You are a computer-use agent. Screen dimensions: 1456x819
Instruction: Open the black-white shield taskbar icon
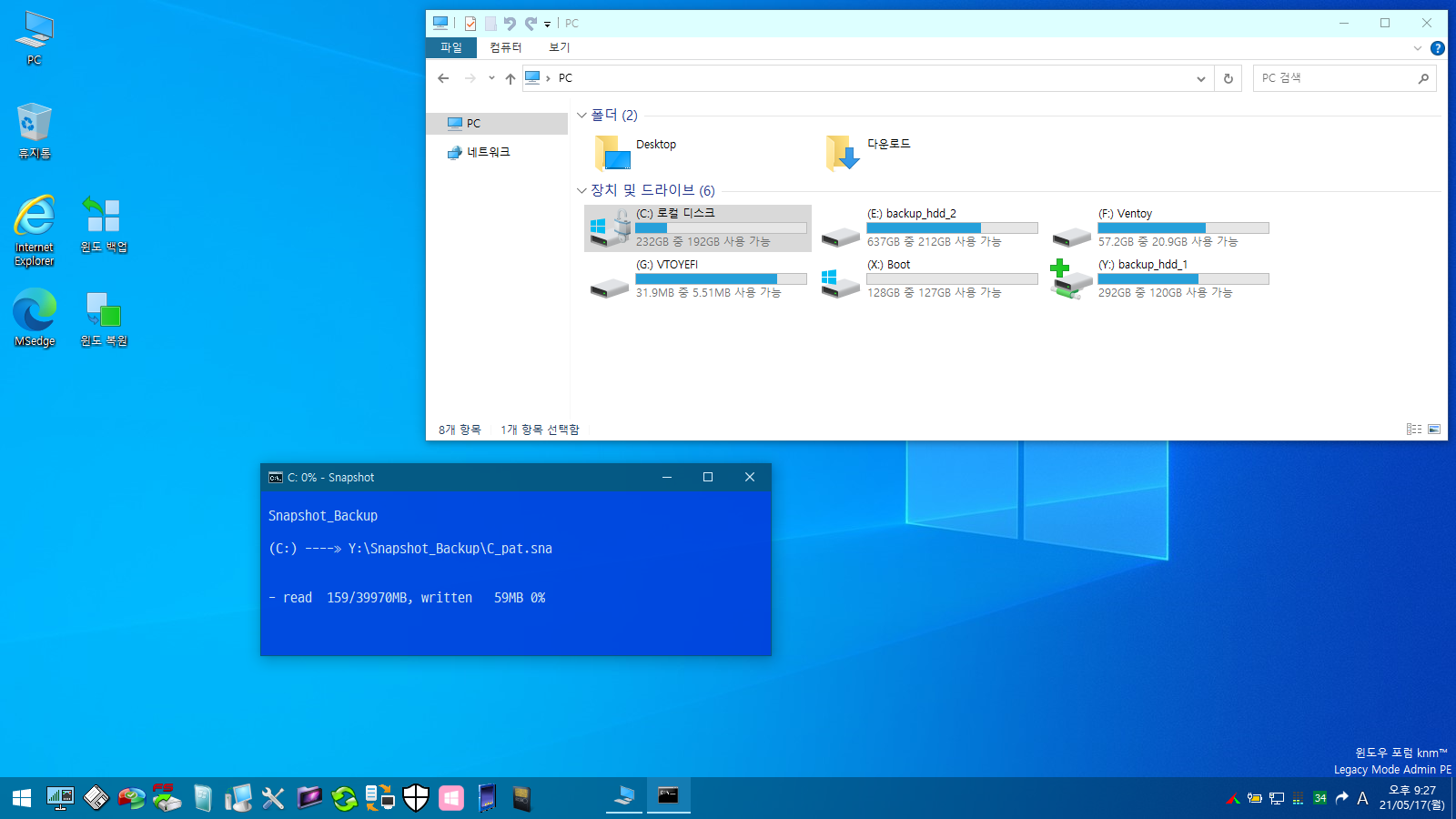(x=416, y=798)
